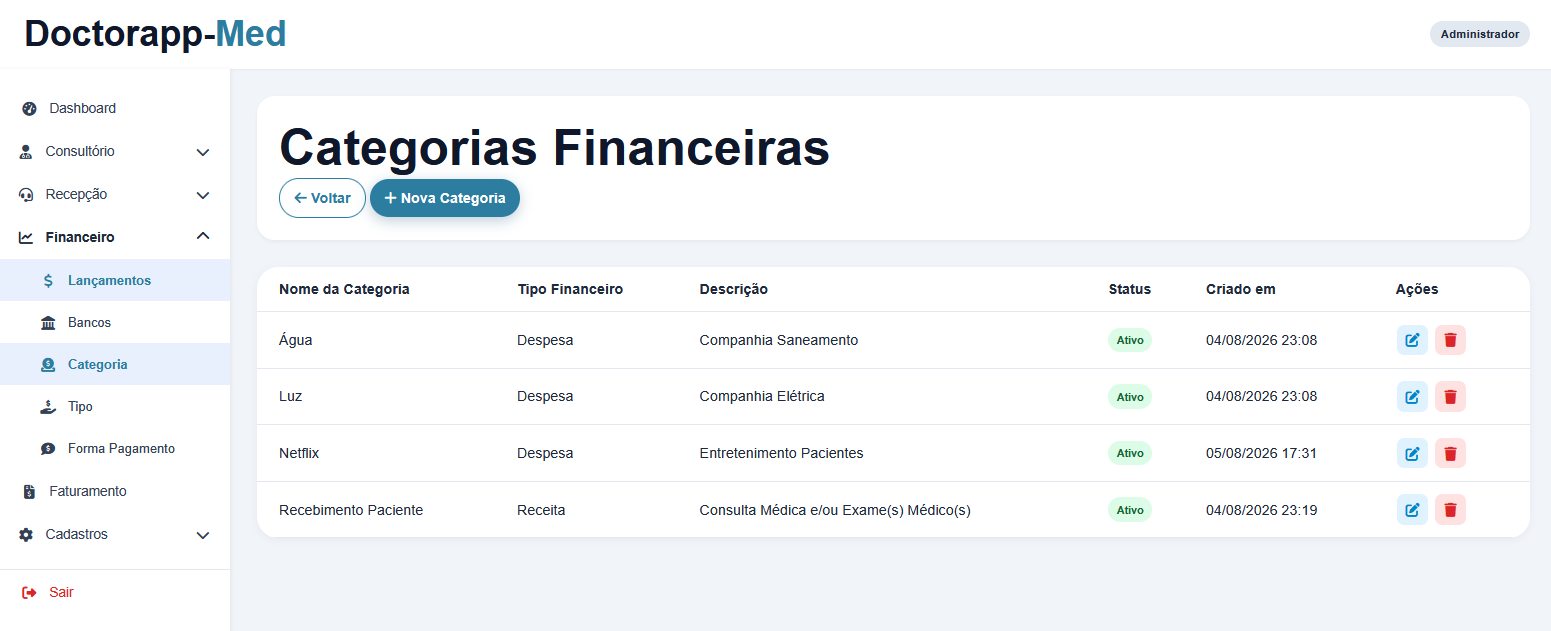Click the Entretenimento Pacientes description cell
1551x631 pixels.
pos(781,453)
